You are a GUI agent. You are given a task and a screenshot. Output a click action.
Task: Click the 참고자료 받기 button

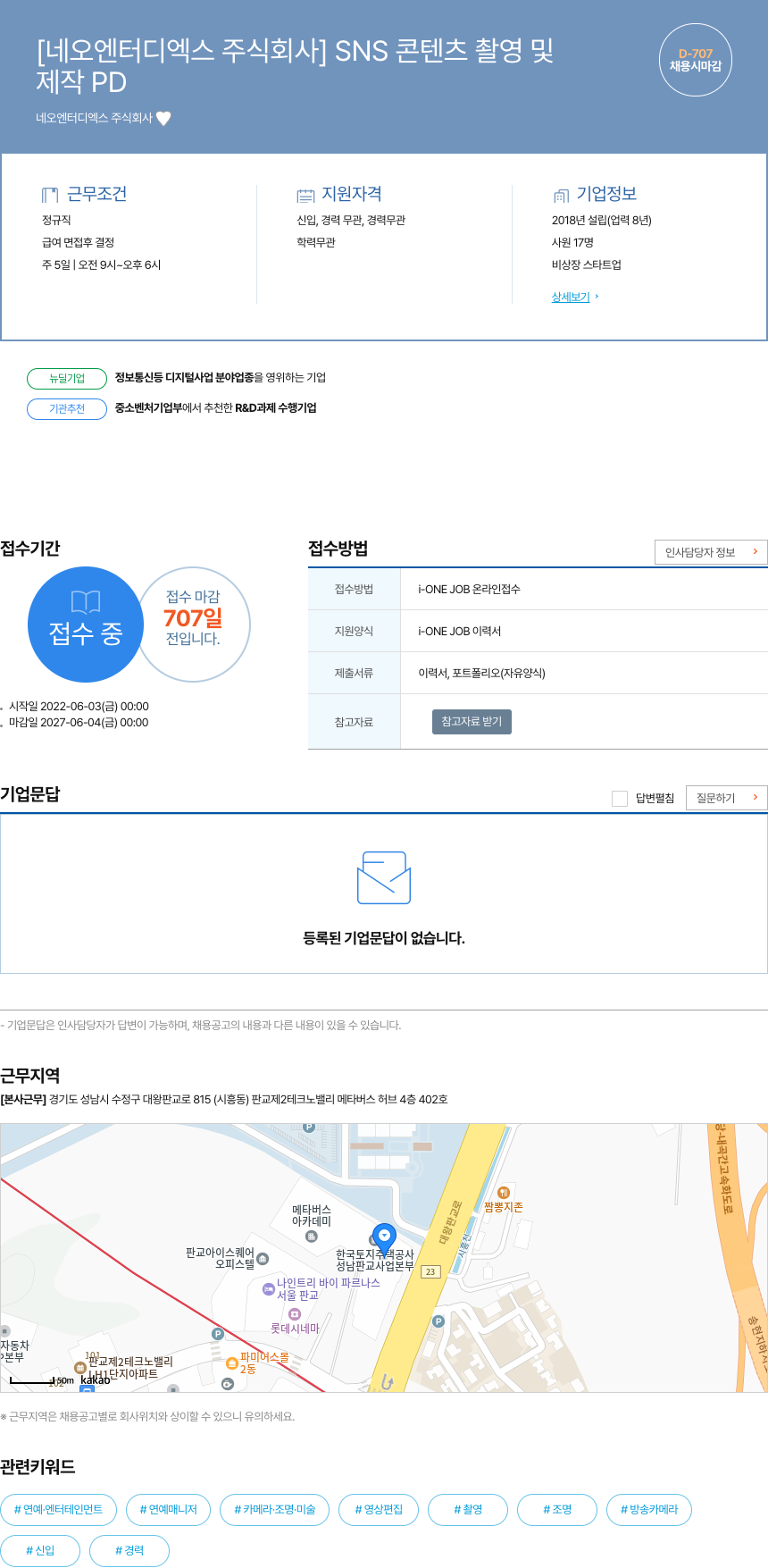click(x=472, y=721)
